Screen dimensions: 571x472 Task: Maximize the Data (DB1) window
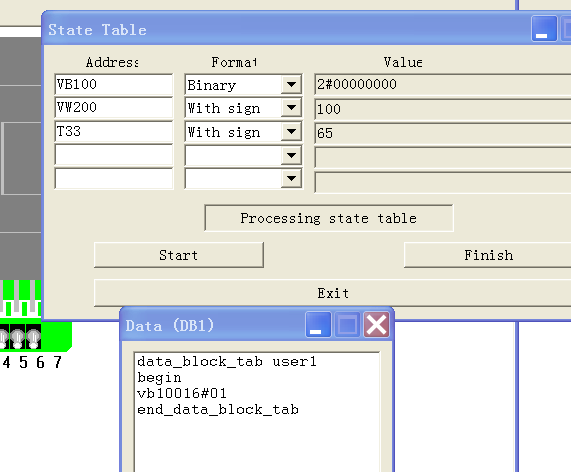click(x=347, y=324)
